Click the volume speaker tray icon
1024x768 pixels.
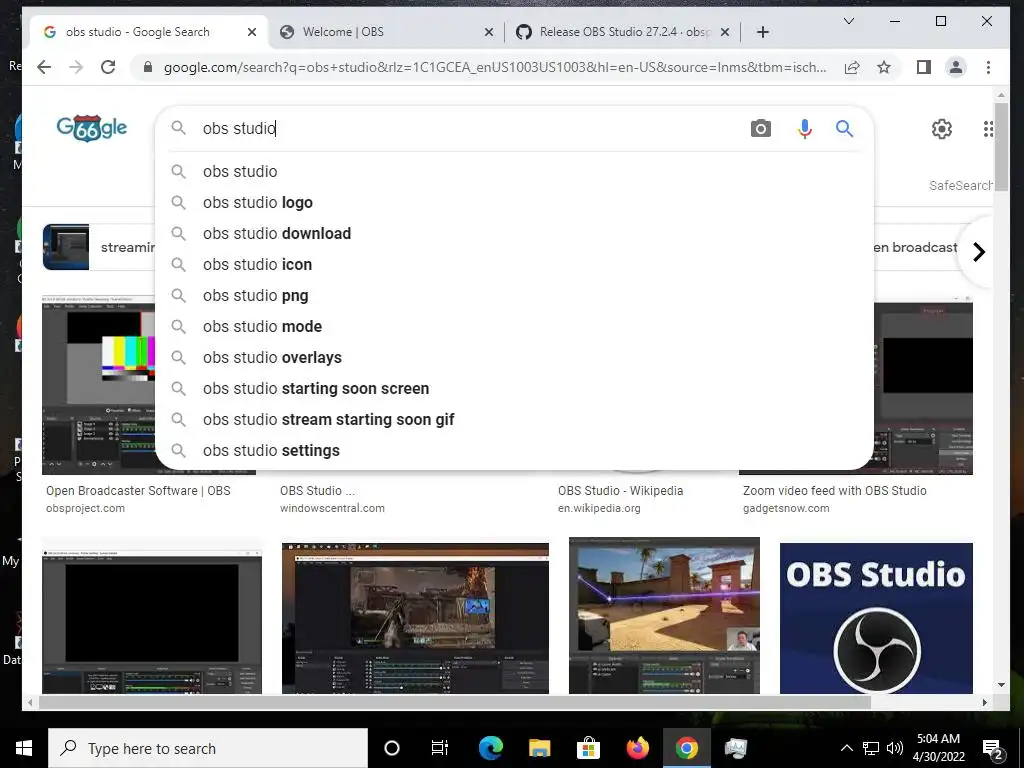pos(895,748)
